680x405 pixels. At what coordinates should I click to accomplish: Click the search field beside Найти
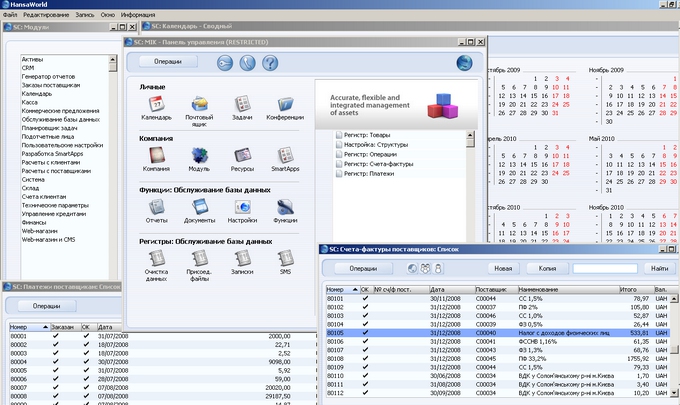[x=604, y=268]
